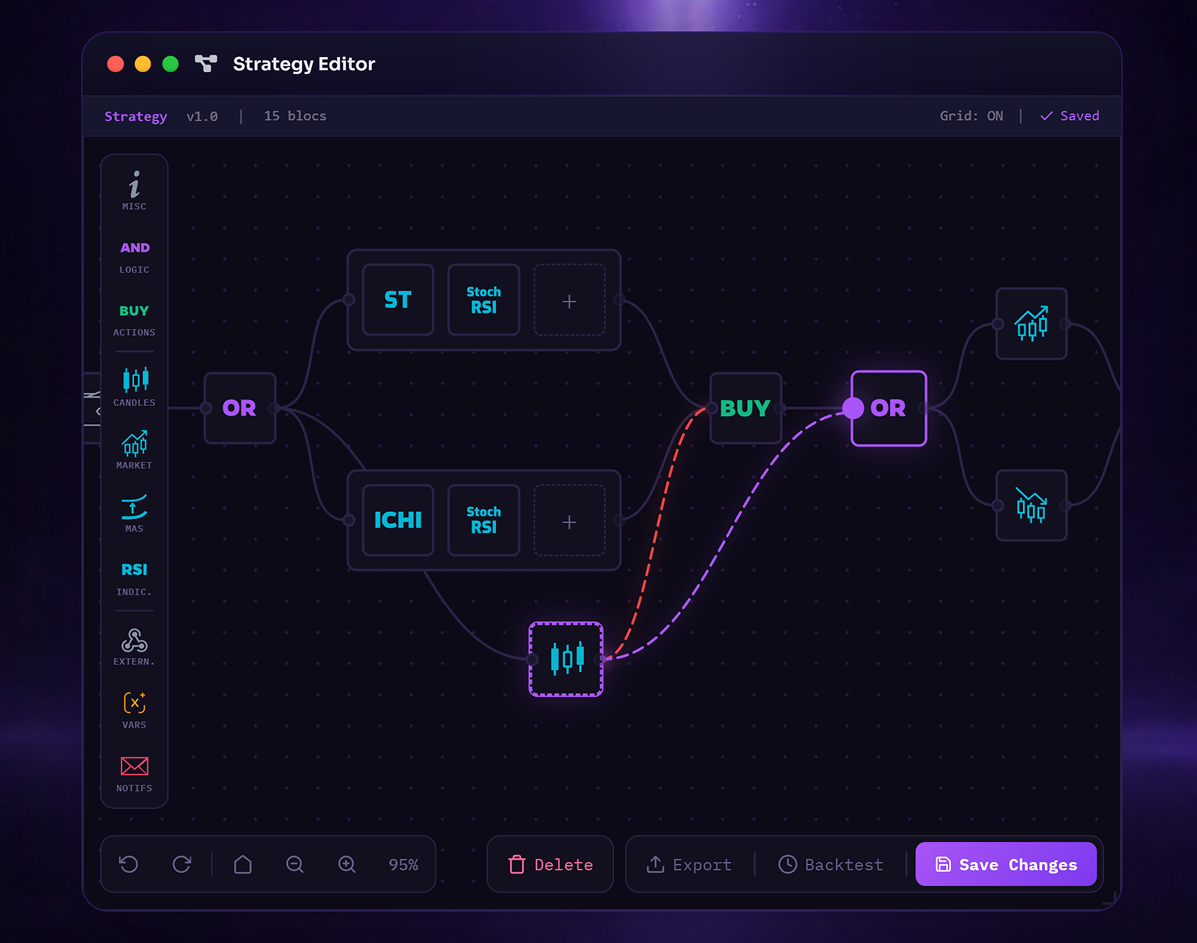
Task: Click the 95% zoom level control
Action: pyautogui.click(x=404, y=864)
